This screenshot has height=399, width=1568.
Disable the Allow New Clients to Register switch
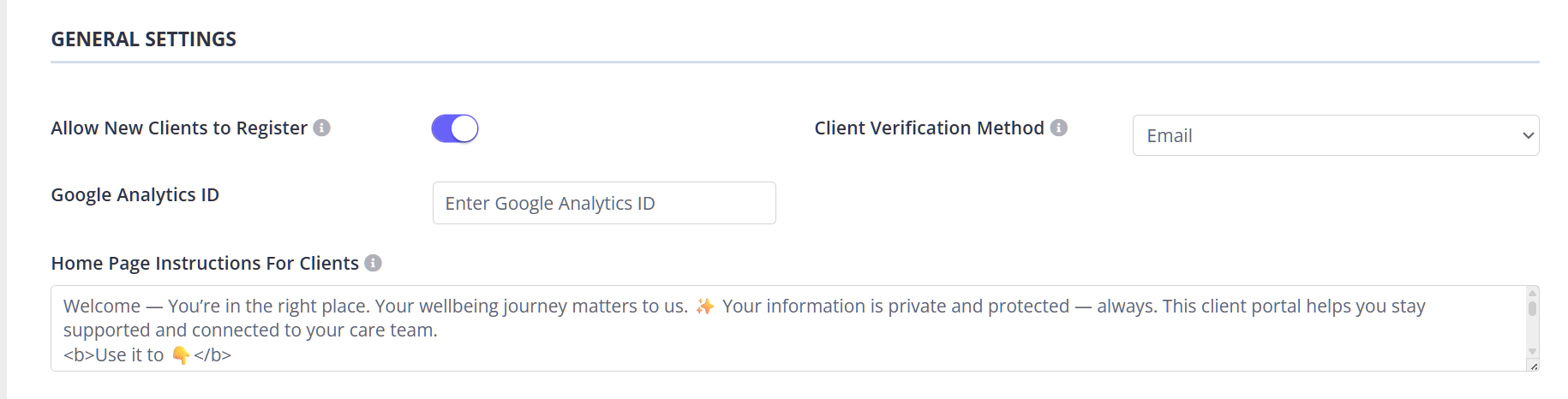(455, 128)
